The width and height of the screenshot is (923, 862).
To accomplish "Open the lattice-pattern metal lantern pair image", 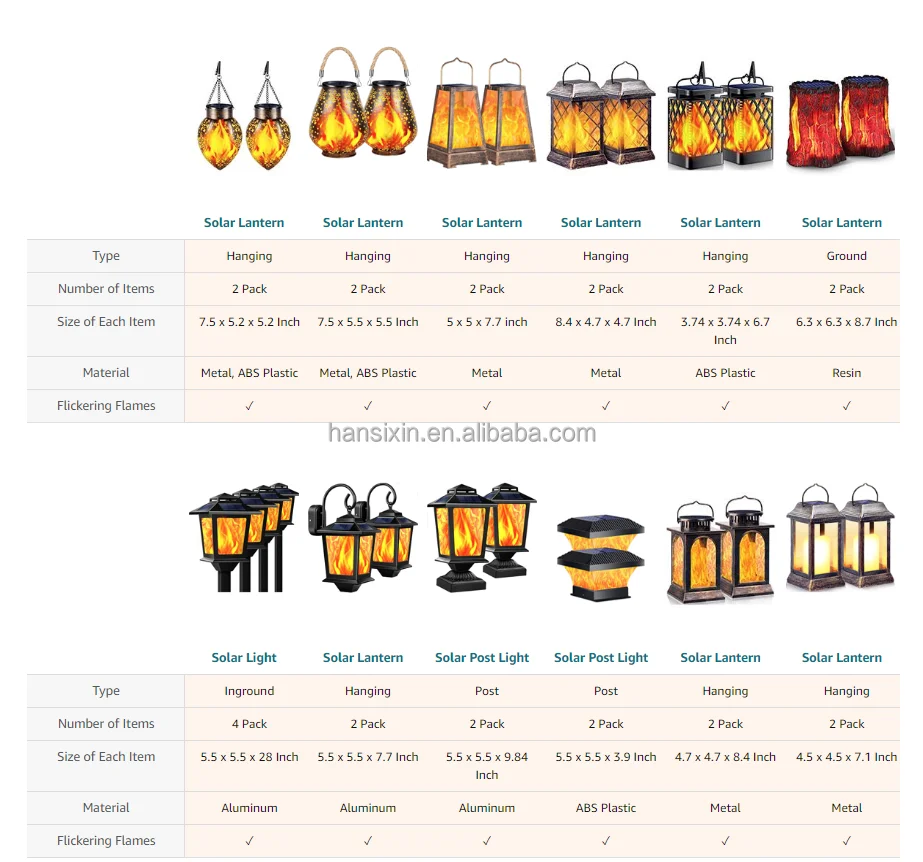I will pos(601,114).
